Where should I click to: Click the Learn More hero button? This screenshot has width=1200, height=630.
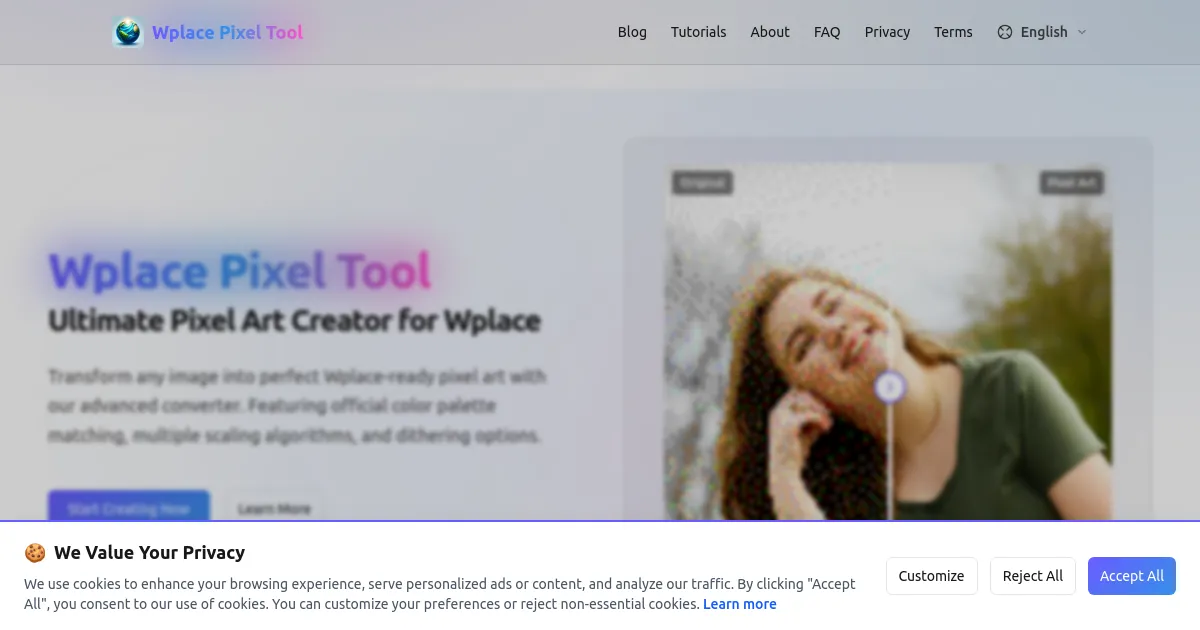point(273,508)
